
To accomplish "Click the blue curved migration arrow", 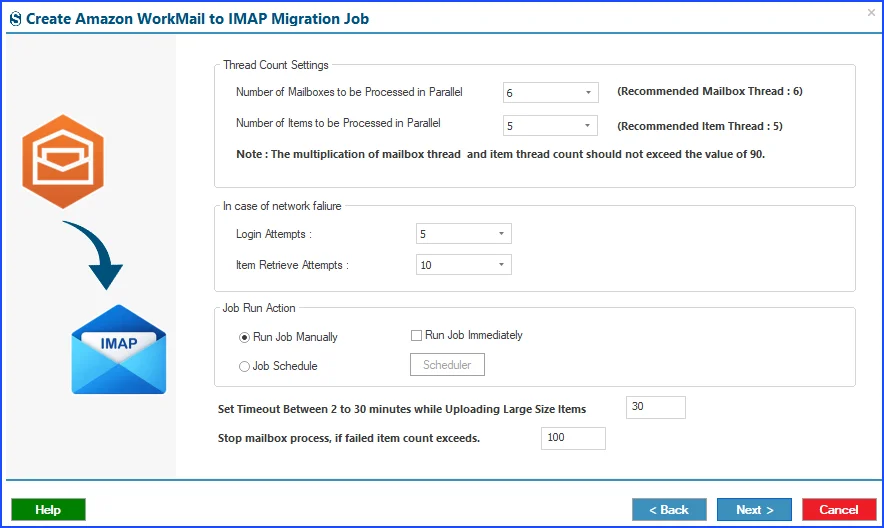I will (x=95, y=255).
